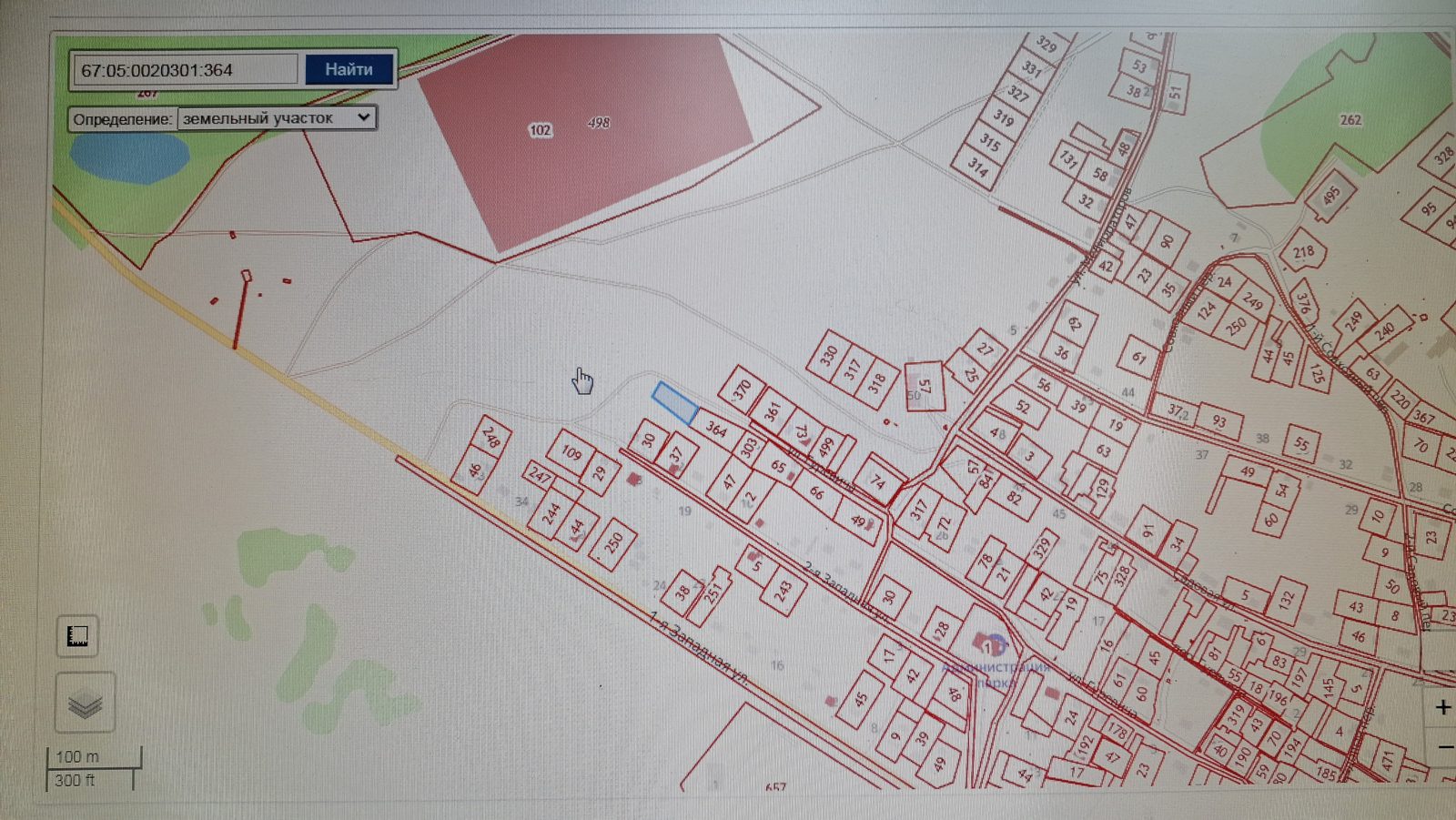1456x820 pixels.
Task: Click the Найти search button
Action: 349,69
